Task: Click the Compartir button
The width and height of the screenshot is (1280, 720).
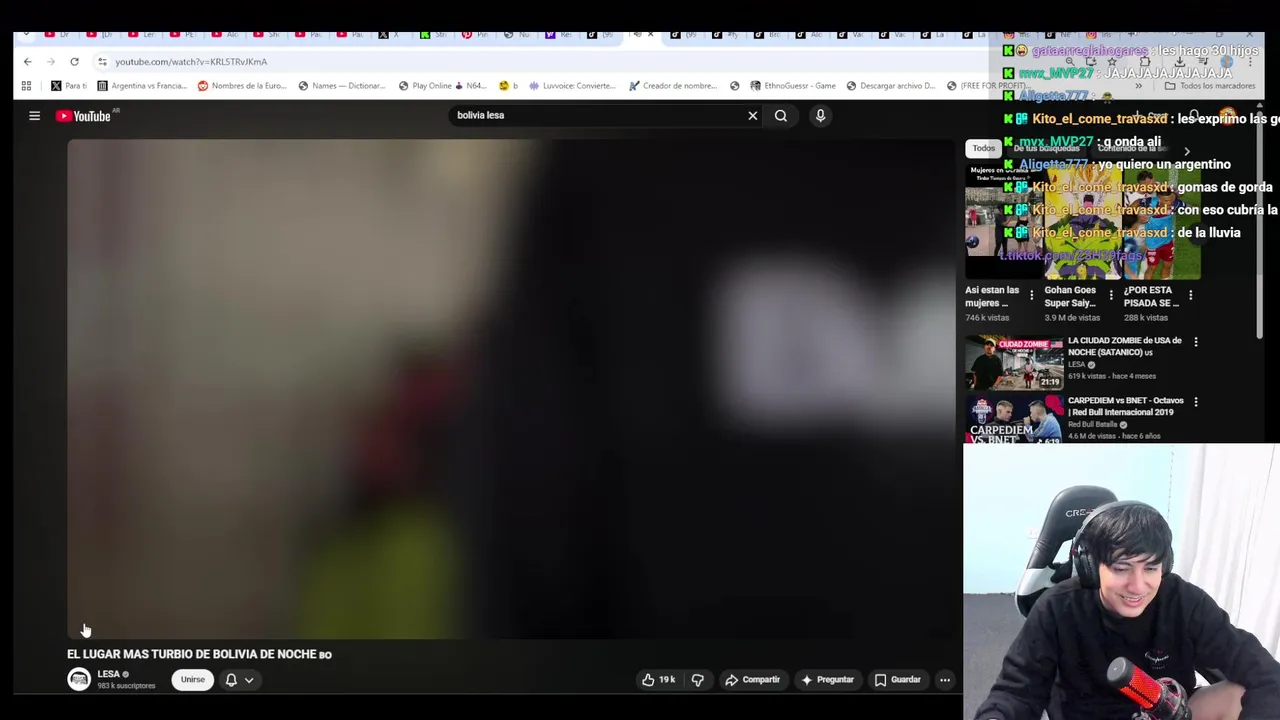Action: tap(752, 680)
